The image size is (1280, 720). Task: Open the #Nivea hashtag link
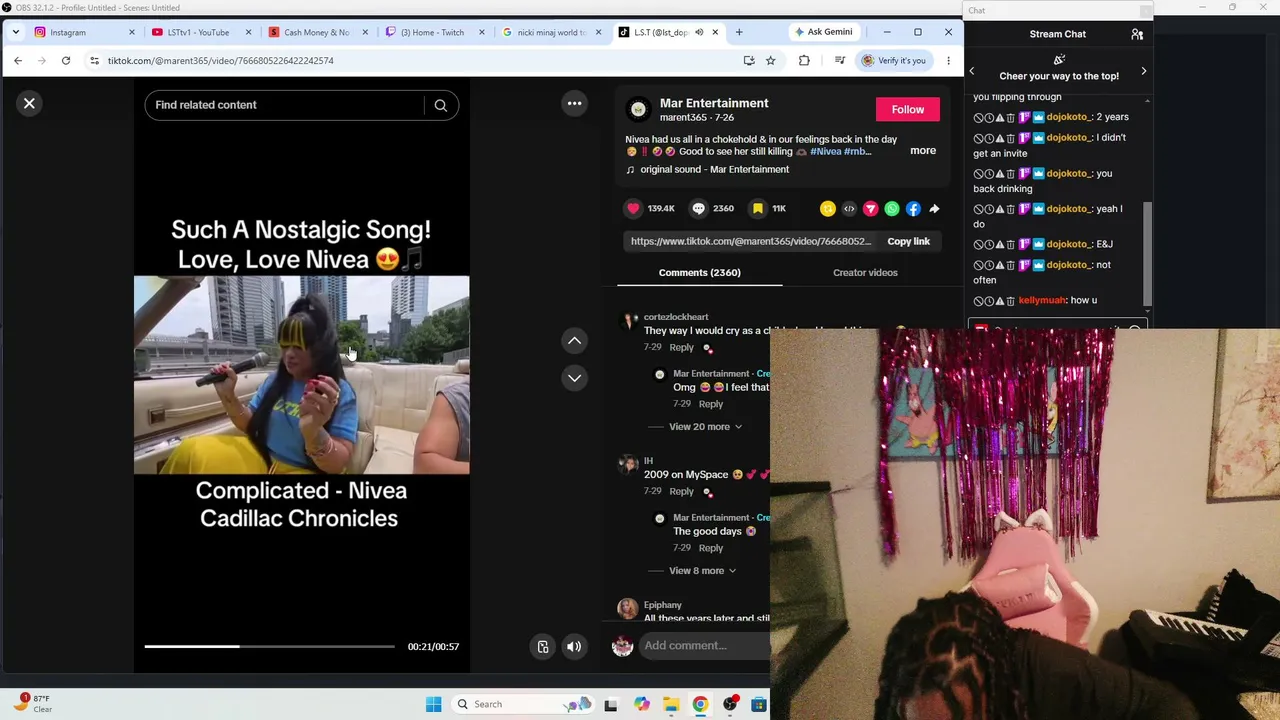pos(825,152)
